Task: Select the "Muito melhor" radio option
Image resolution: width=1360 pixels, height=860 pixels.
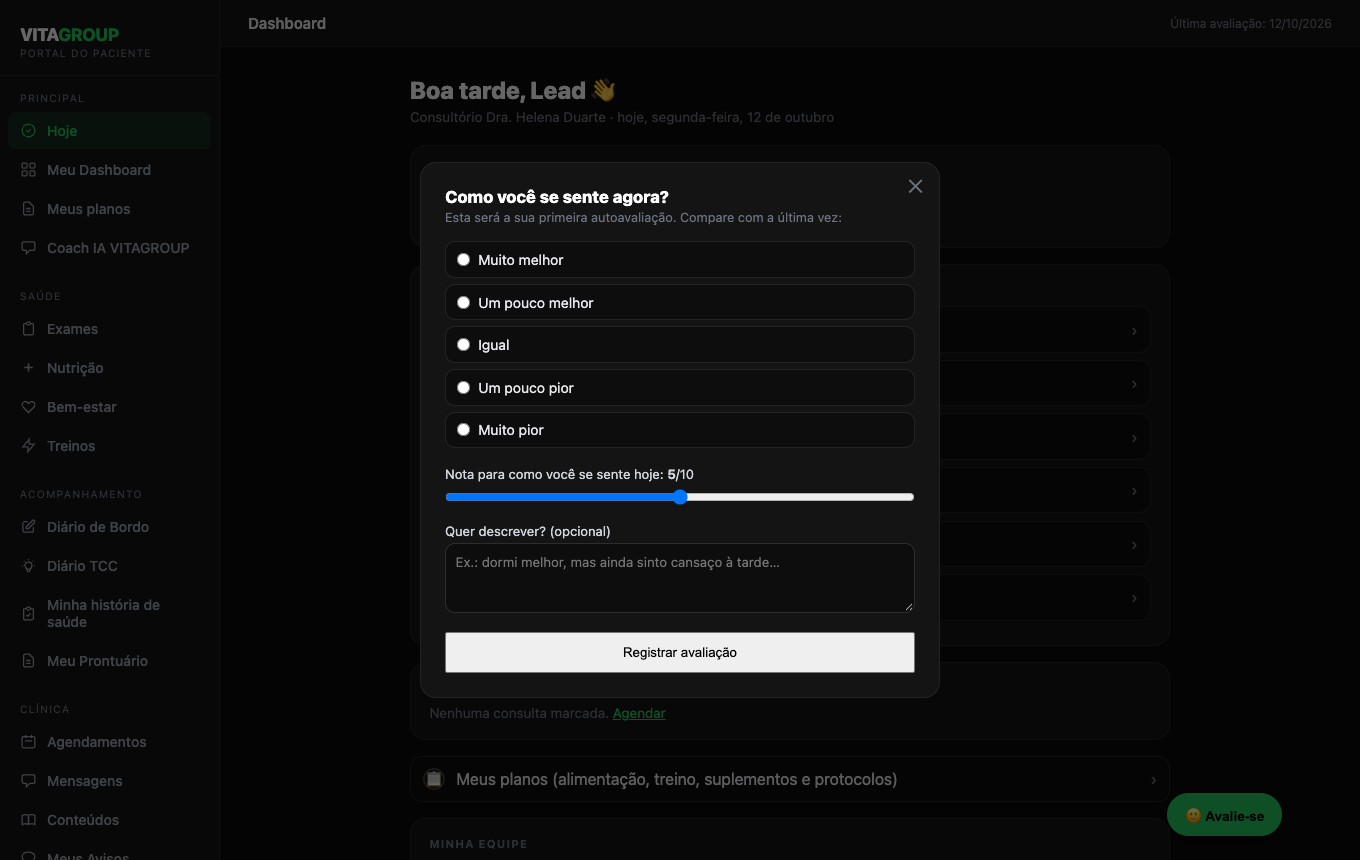Action: (x=463, y=260)
